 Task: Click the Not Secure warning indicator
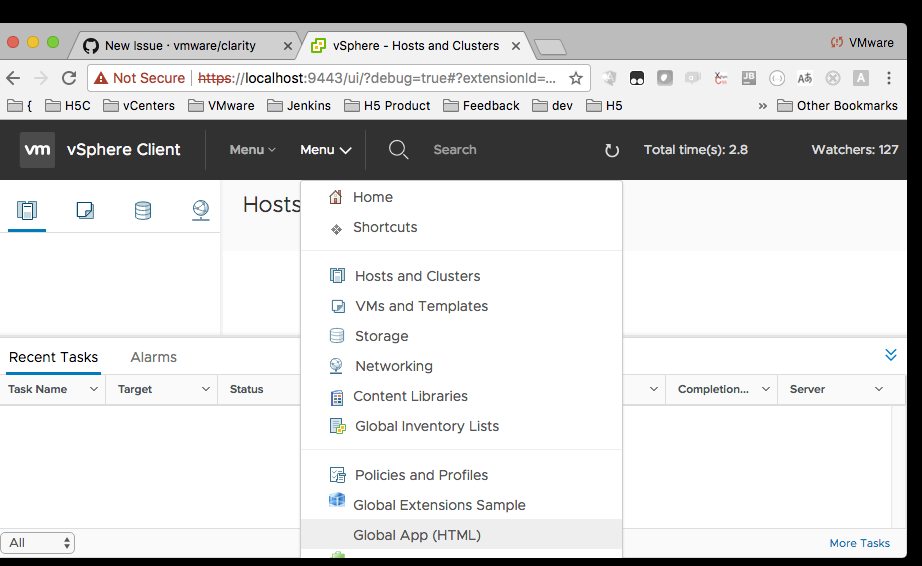pyautogui.click(x=140, y=78)
